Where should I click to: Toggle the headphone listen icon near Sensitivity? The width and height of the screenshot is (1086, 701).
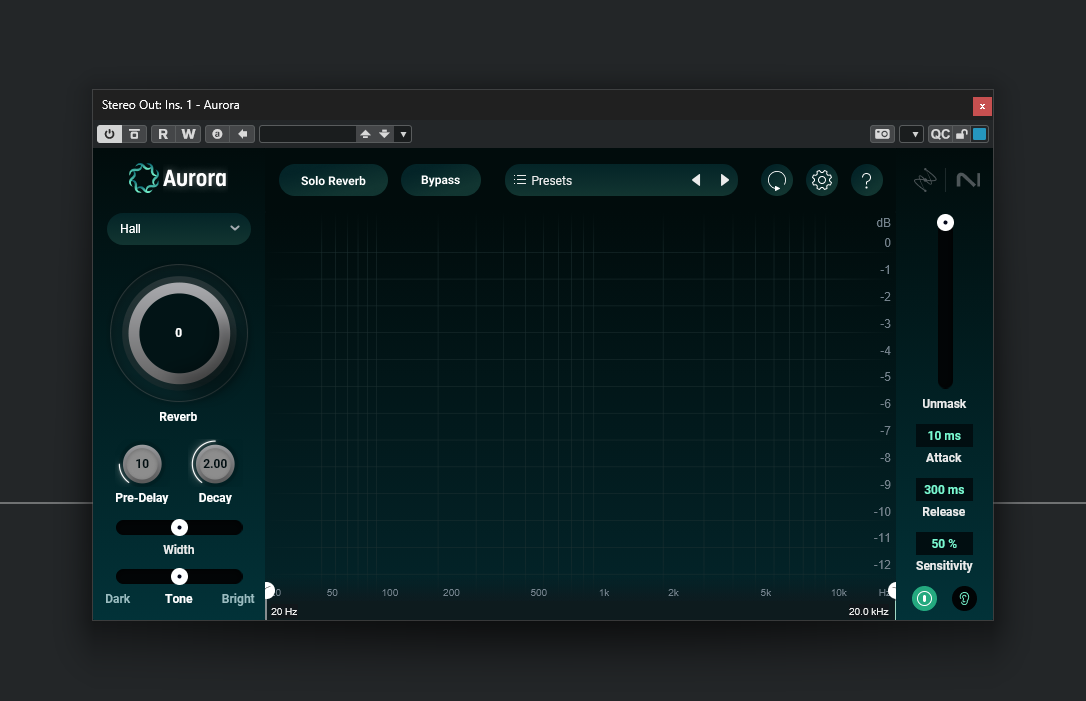pyautogui.click(x=964, y=598)
